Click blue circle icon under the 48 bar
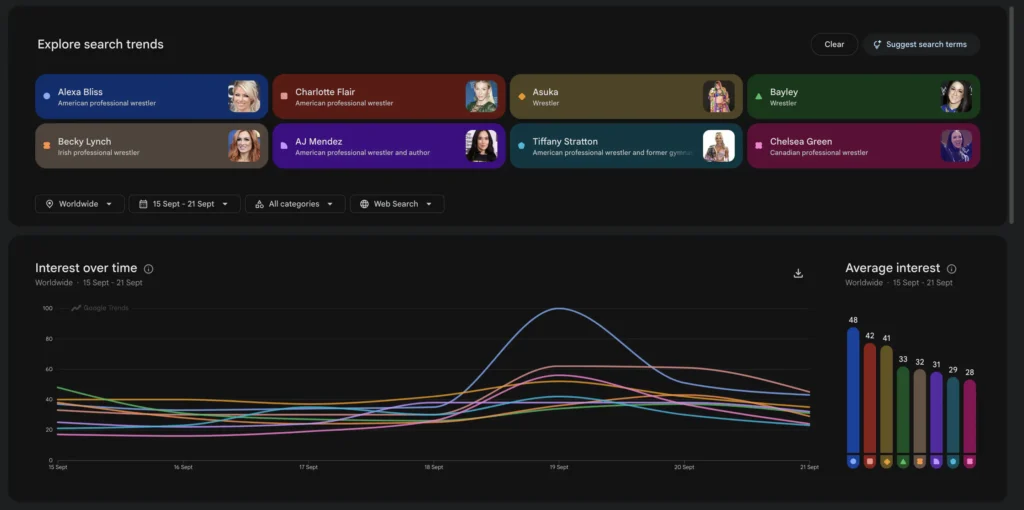 (x=853, y=462)
